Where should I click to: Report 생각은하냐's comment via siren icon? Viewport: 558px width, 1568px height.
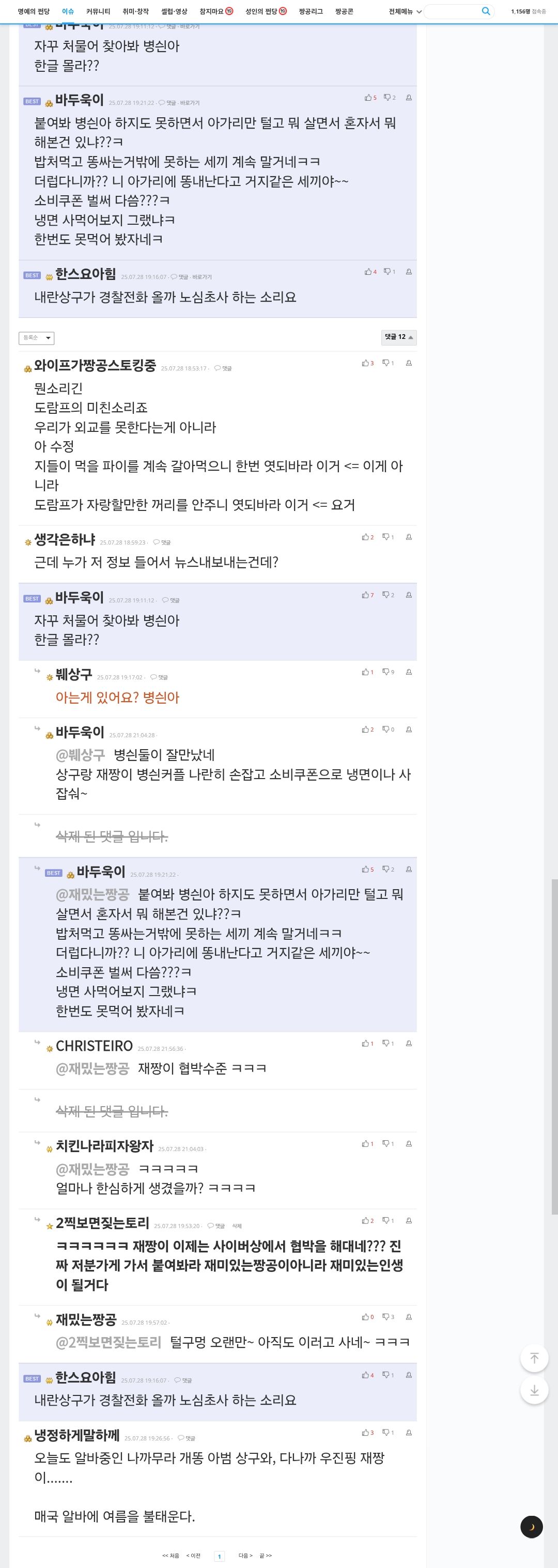(x=409, y=537)
